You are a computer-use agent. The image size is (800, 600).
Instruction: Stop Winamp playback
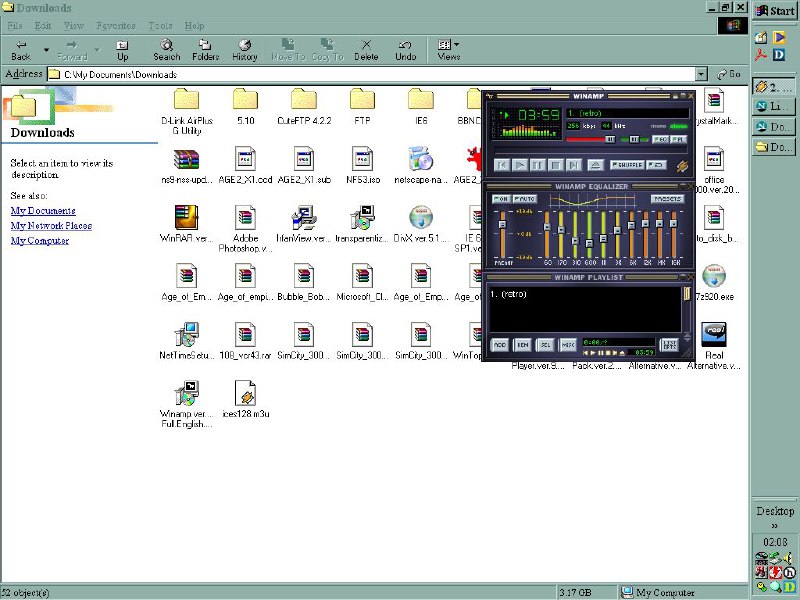coord(556,165)
